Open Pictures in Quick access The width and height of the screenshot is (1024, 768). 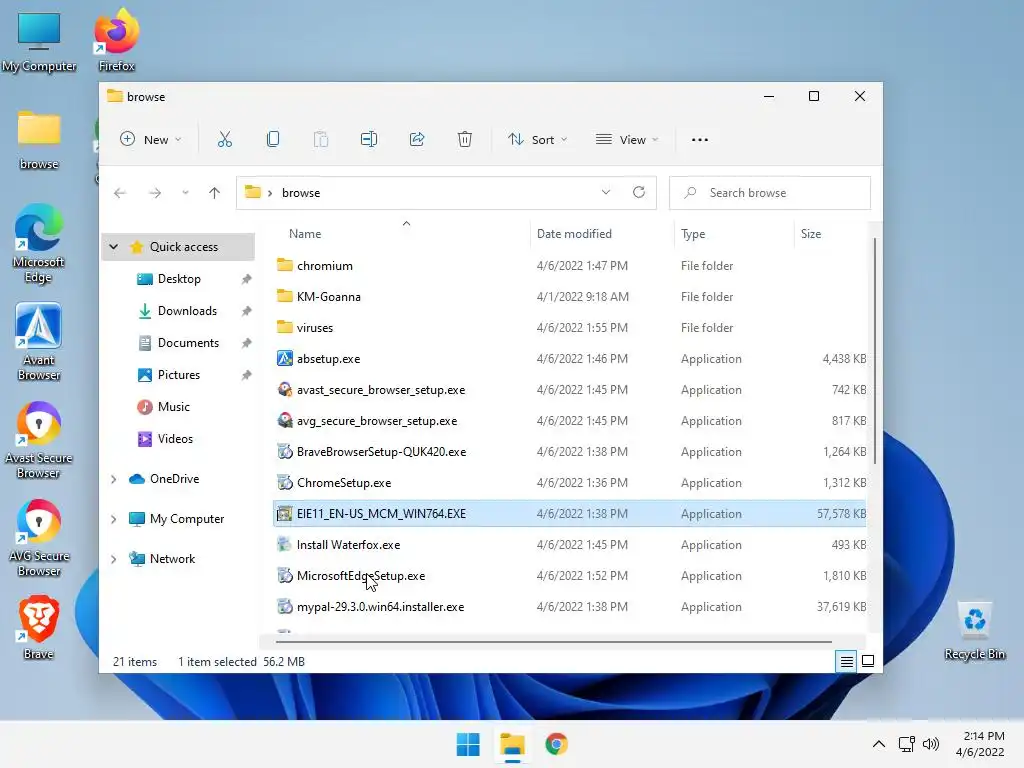tap(178, 375)
